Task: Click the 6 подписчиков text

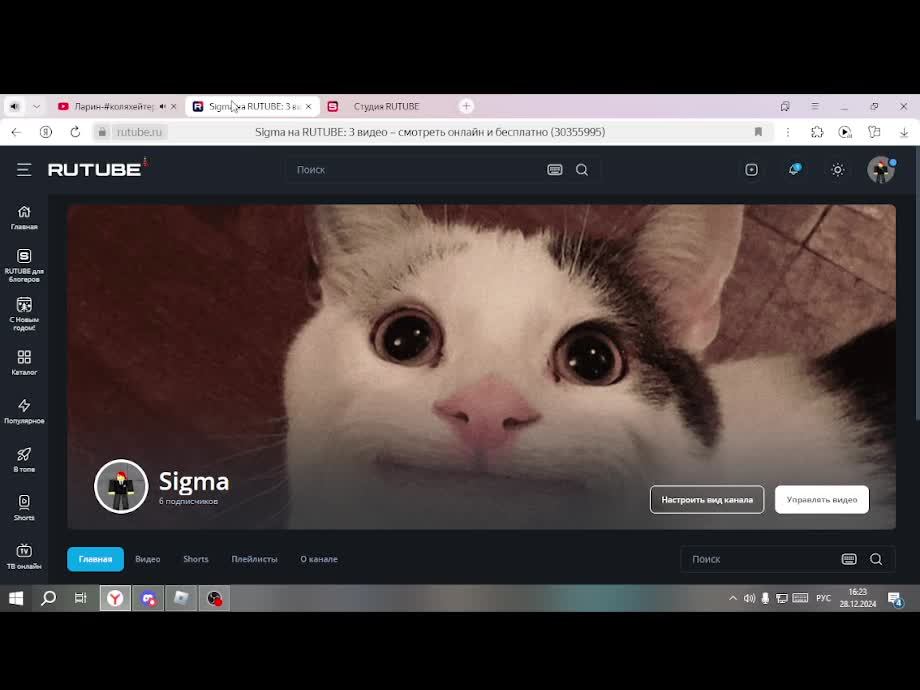Action: point(188,502)
